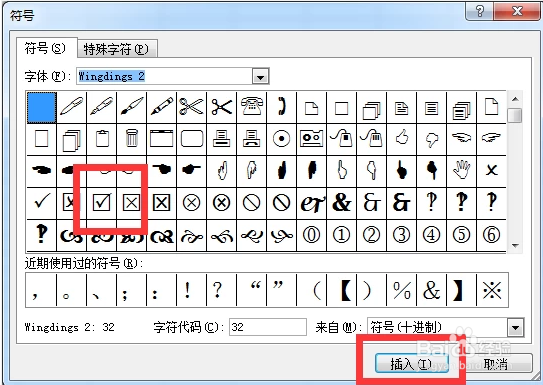Pick the 】 bracket in recent symbols
543x385 pixels.
click(462, 290)
